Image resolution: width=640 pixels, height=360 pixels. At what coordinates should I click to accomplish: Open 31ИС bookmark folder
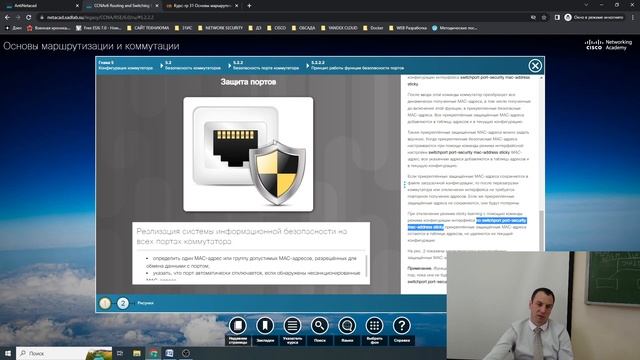[x=184, y=28]
